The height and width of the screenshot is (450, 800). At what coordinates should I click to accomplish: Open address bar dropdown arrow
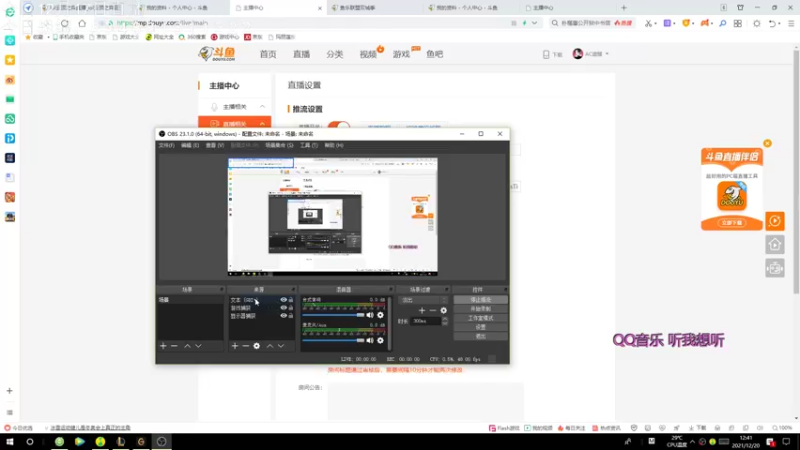click(x=534, y=23)
